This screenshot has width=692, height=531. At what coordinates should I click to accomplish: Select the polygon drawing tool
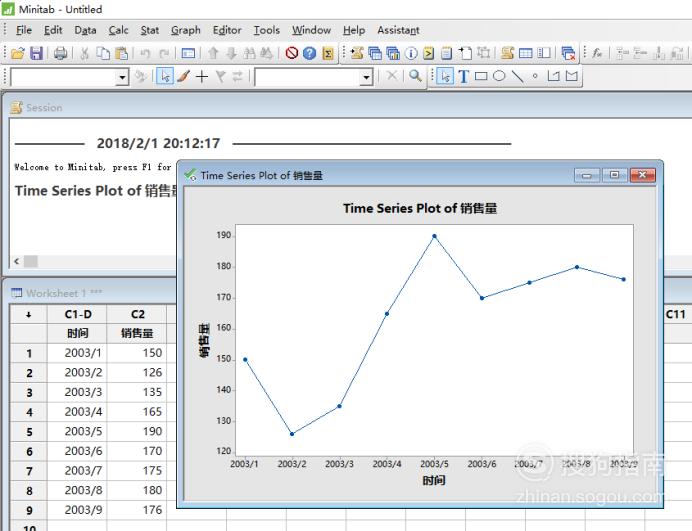pyautogui.click(x=572, y=76)
